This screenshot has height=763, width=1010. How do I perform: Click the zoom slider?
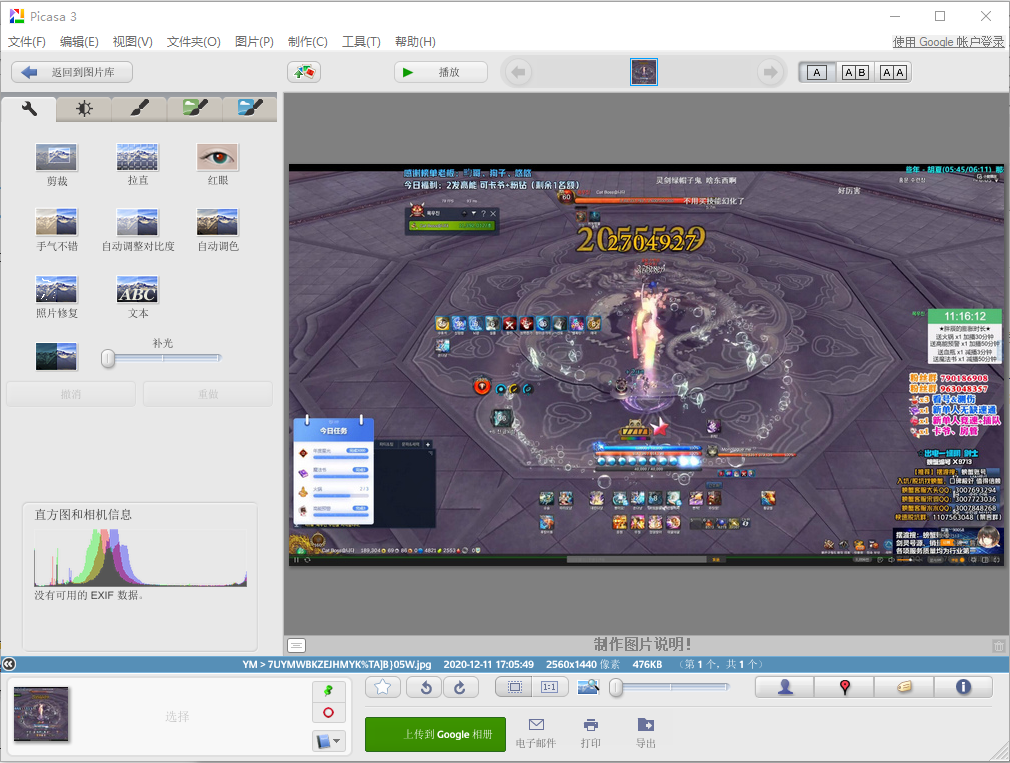(x=670, y=688)
